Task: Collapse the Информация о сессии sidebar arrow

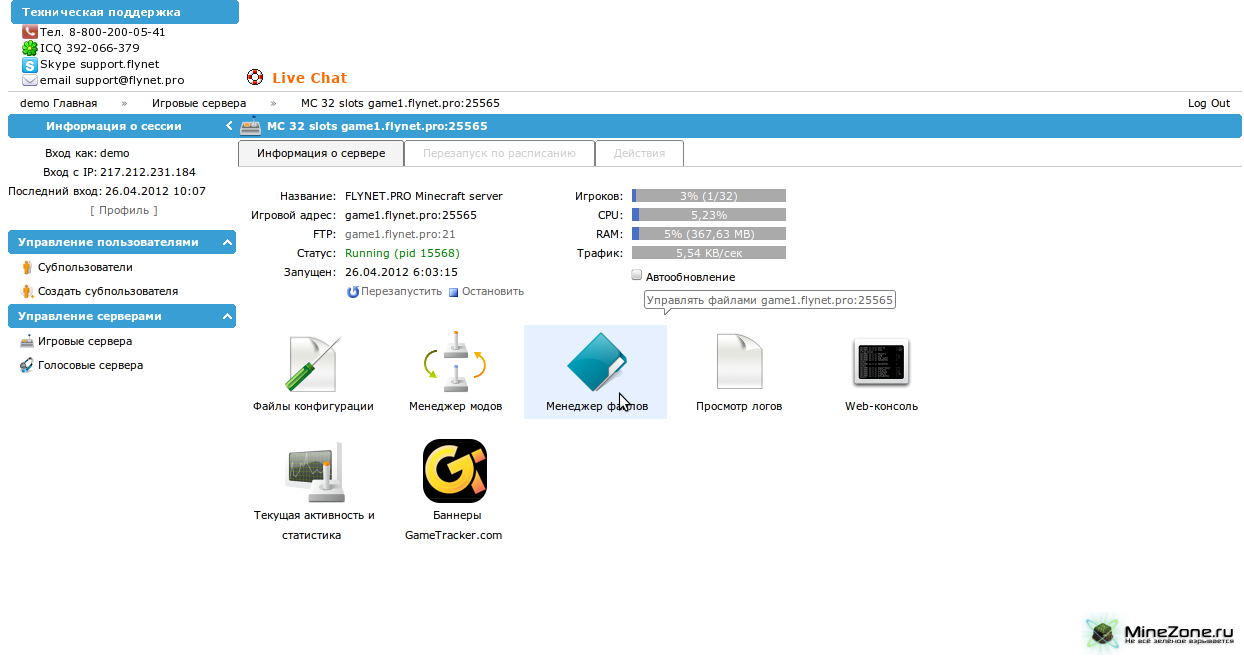Action: click(x=229, y=126)
